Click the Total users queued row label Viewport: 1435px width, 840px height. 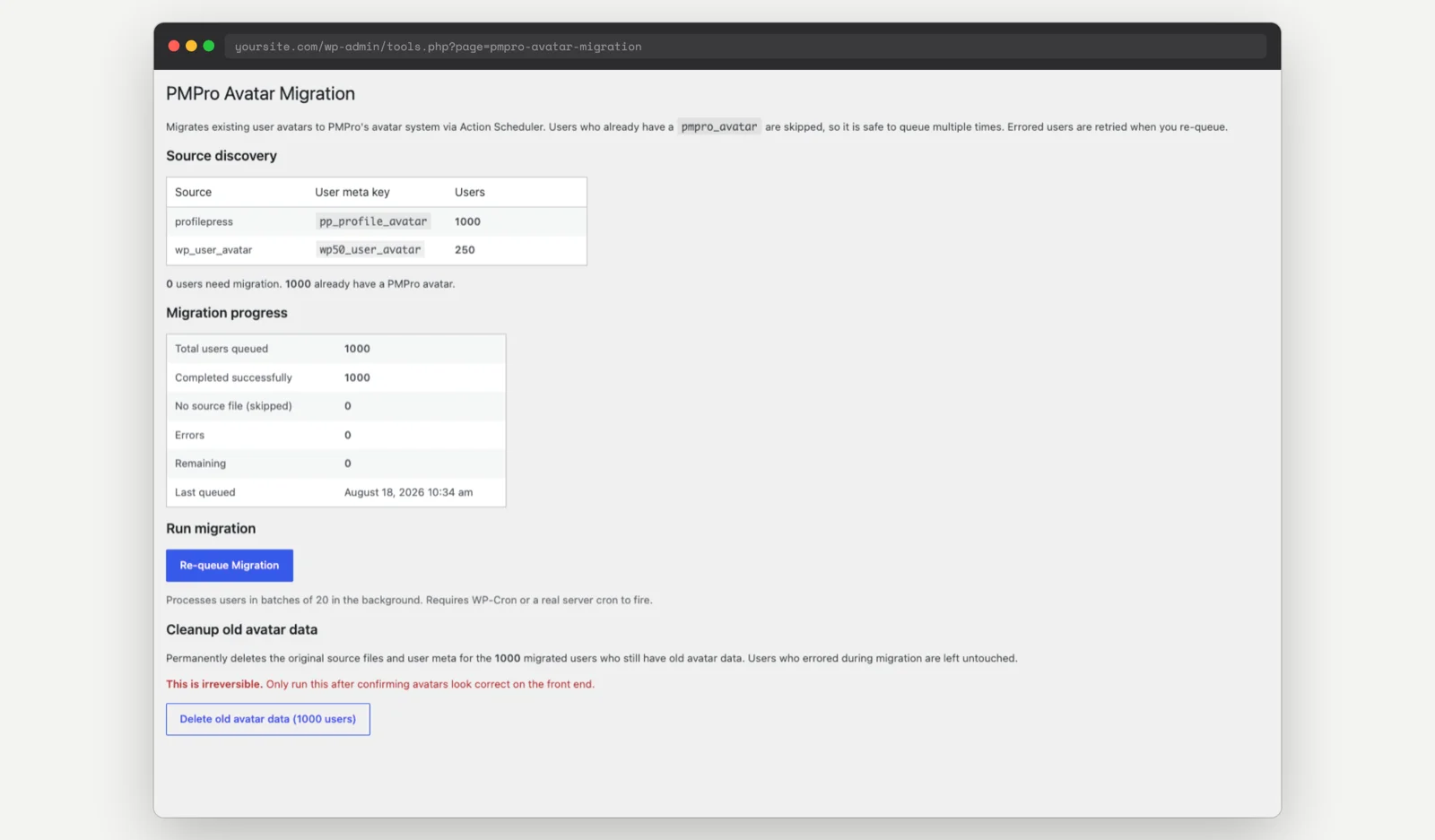[x=222, y=349]
